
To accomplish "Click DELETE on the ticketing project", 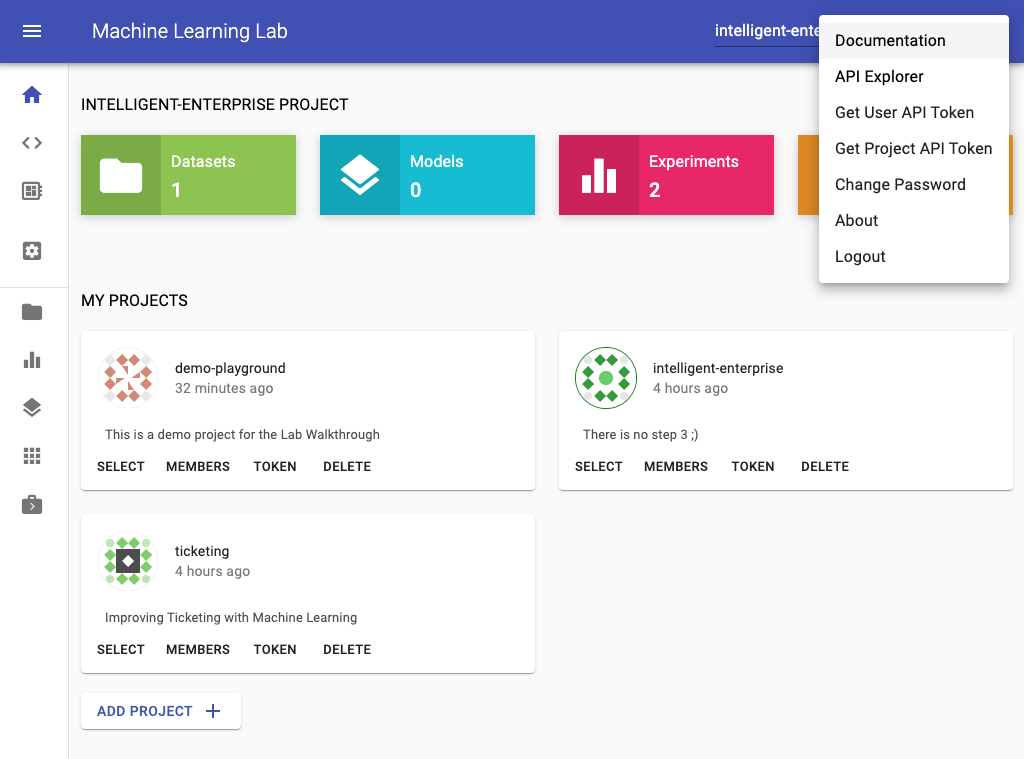I will (347, 650).
